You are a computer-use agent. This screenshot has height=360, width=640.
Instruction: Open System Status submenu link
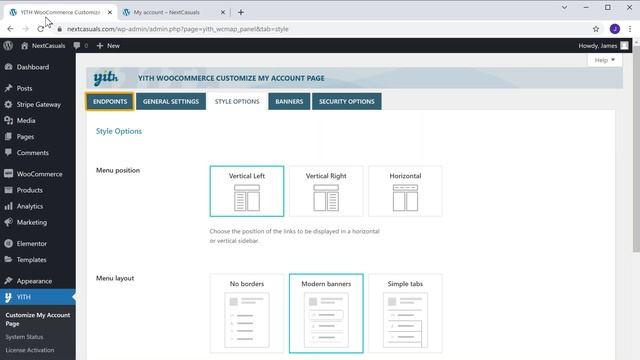[x=24, y=337]
